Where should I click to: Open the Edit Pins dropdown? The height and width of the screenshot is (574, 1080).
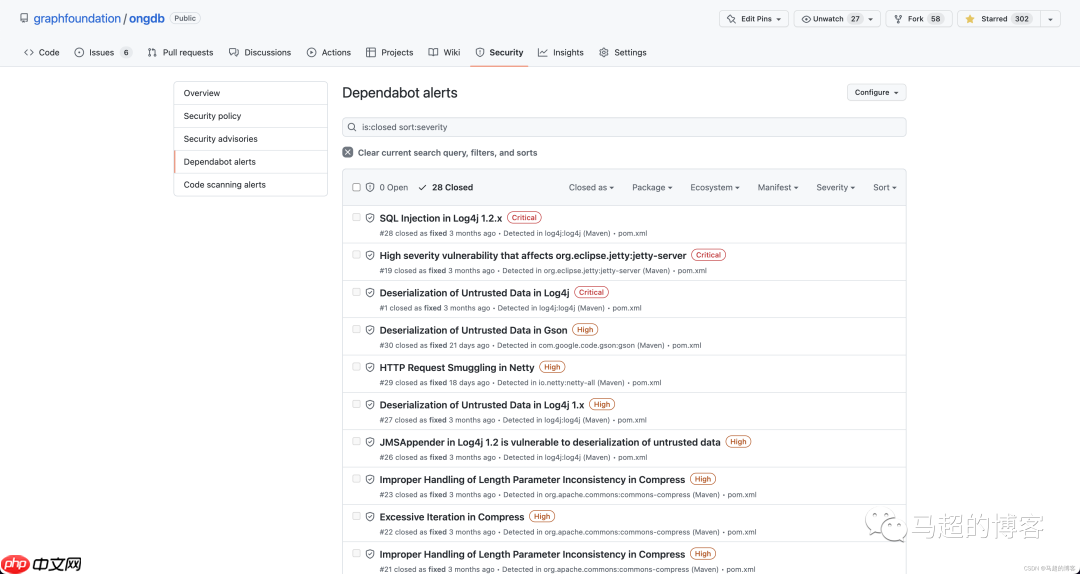[754, 19]
